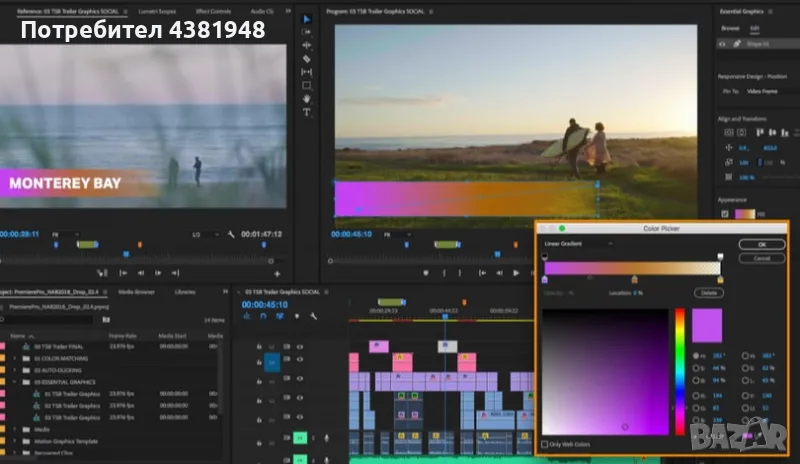The height and width of the screenshot is (464, 800).
Task: Delete the selected gradient stop
Action: [709, 293]
